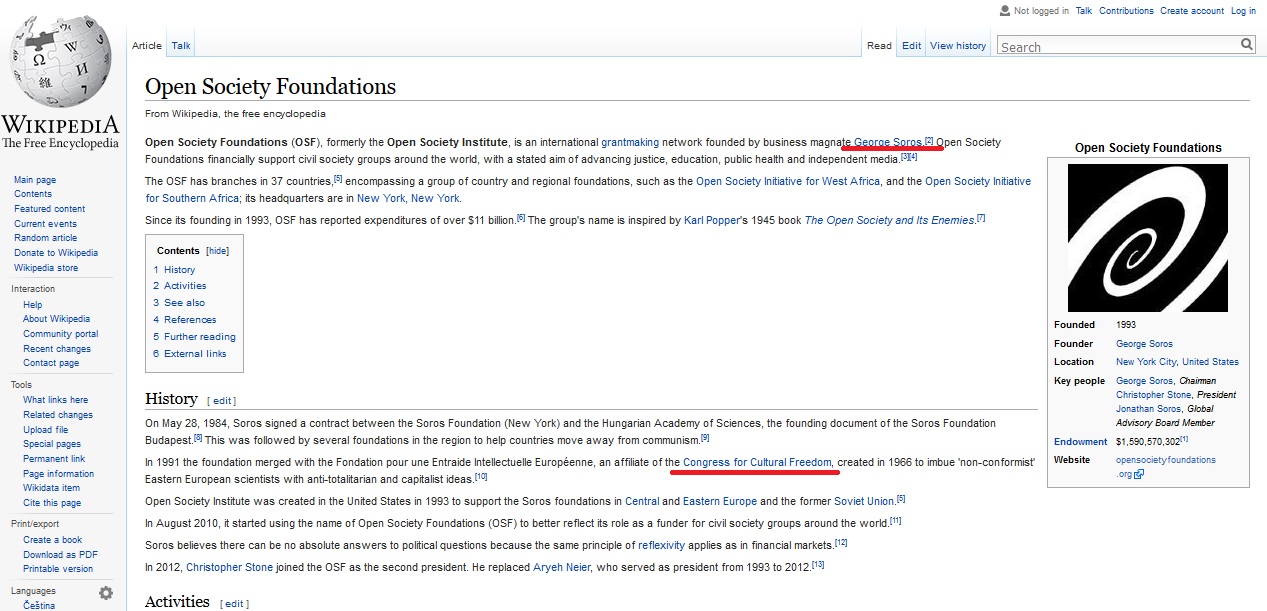
Task: Open the View history tab
Action: pyautogui.click(x=958, y=45)
